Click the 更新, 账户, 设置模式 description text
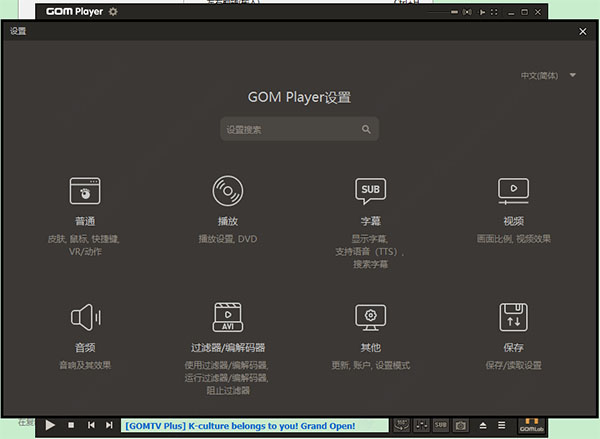The image size is (600, 439). point(370,366)
